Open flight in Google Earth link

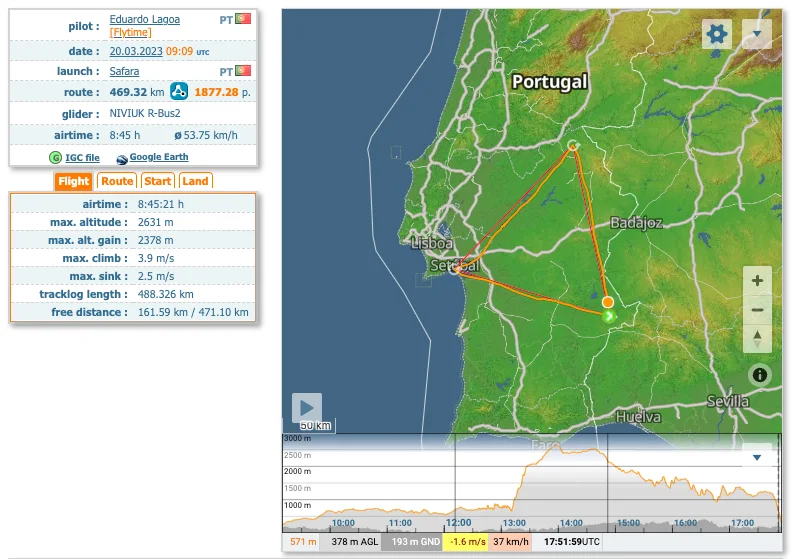click(x=159, y=157)
